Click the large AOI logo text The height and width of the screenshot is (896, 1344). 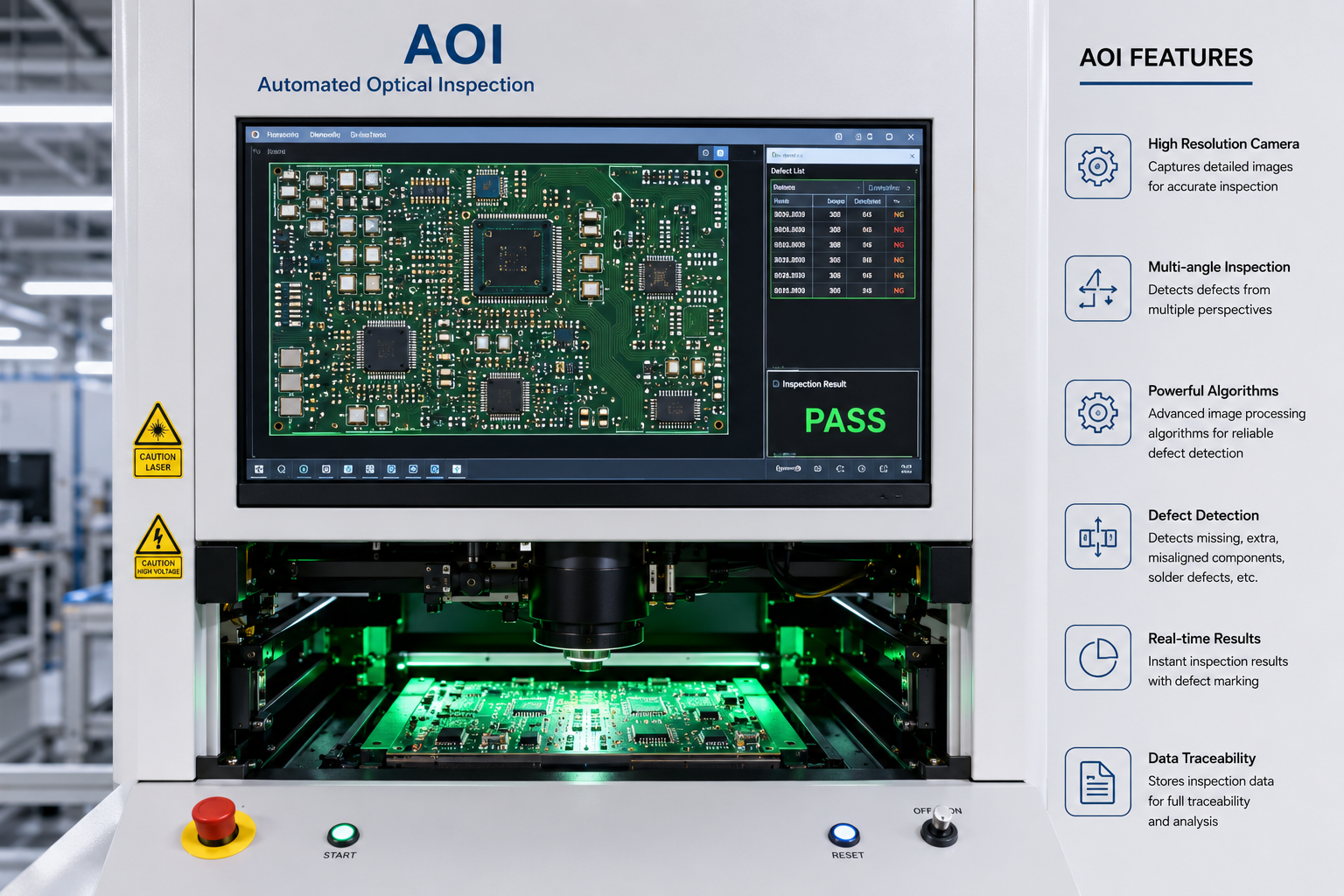pos(454,45)
